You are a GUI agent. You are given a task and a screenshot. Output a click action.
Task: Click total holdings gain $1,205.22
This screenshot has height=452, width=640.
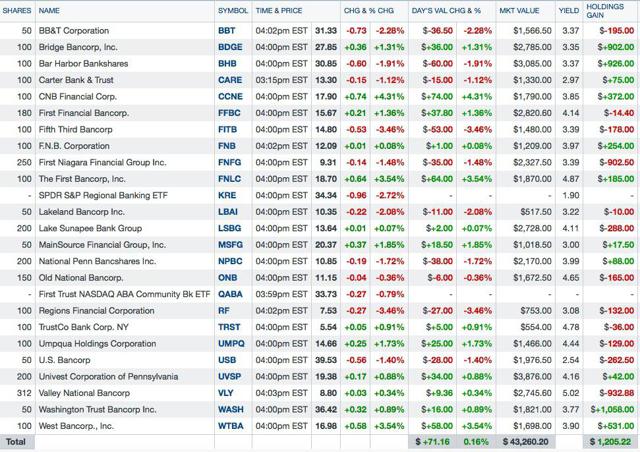point(610,442)
